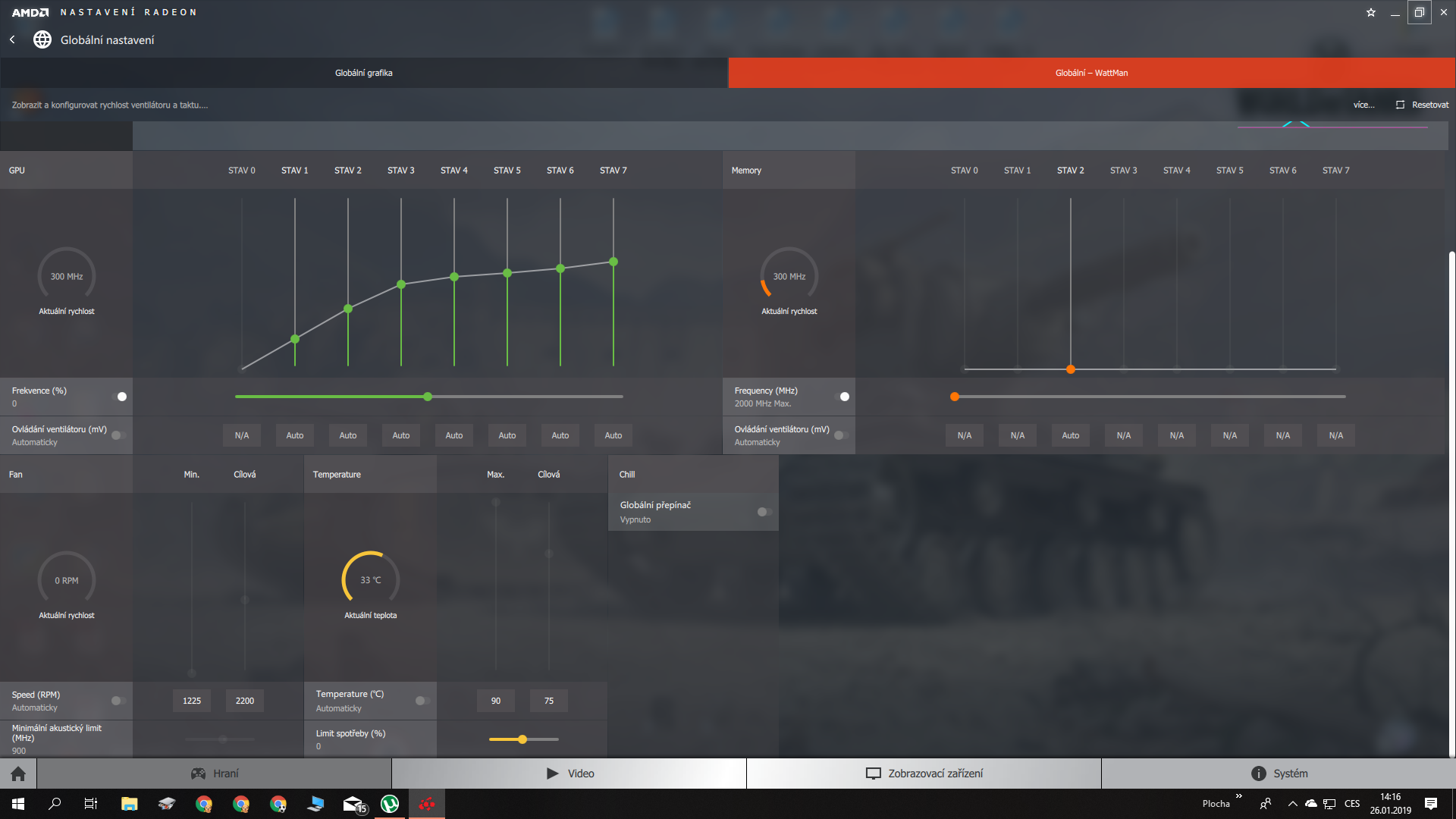Toggle Temperature (°C) automatic switch
1456x819 pixels.
click(x=422, y=701)
